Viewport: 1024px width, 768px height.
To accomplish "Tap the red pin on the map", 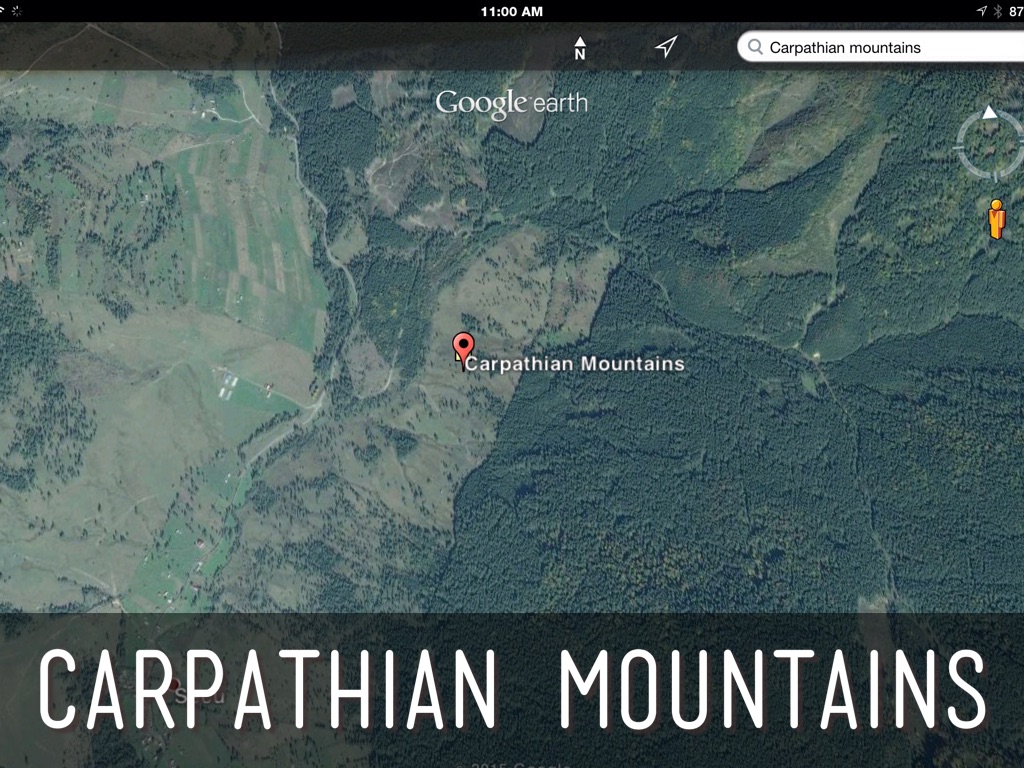I will (462, 347).
